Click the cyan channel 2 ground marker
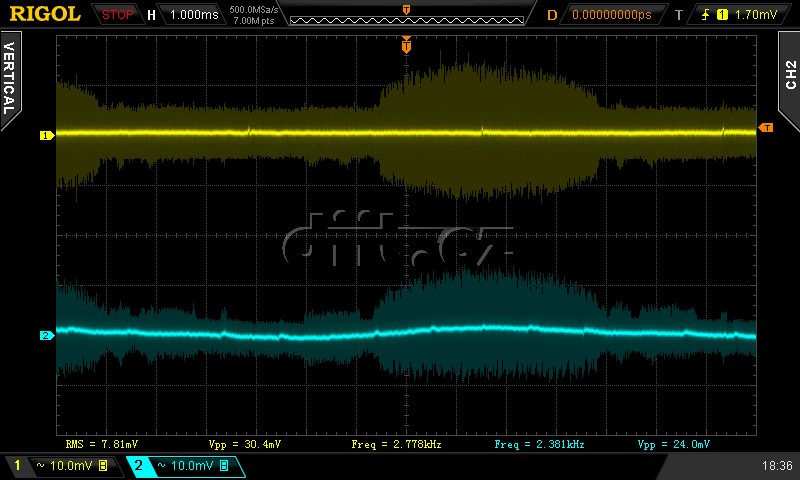The width and height of the screenshot is (800, 480). pos(45,336)
